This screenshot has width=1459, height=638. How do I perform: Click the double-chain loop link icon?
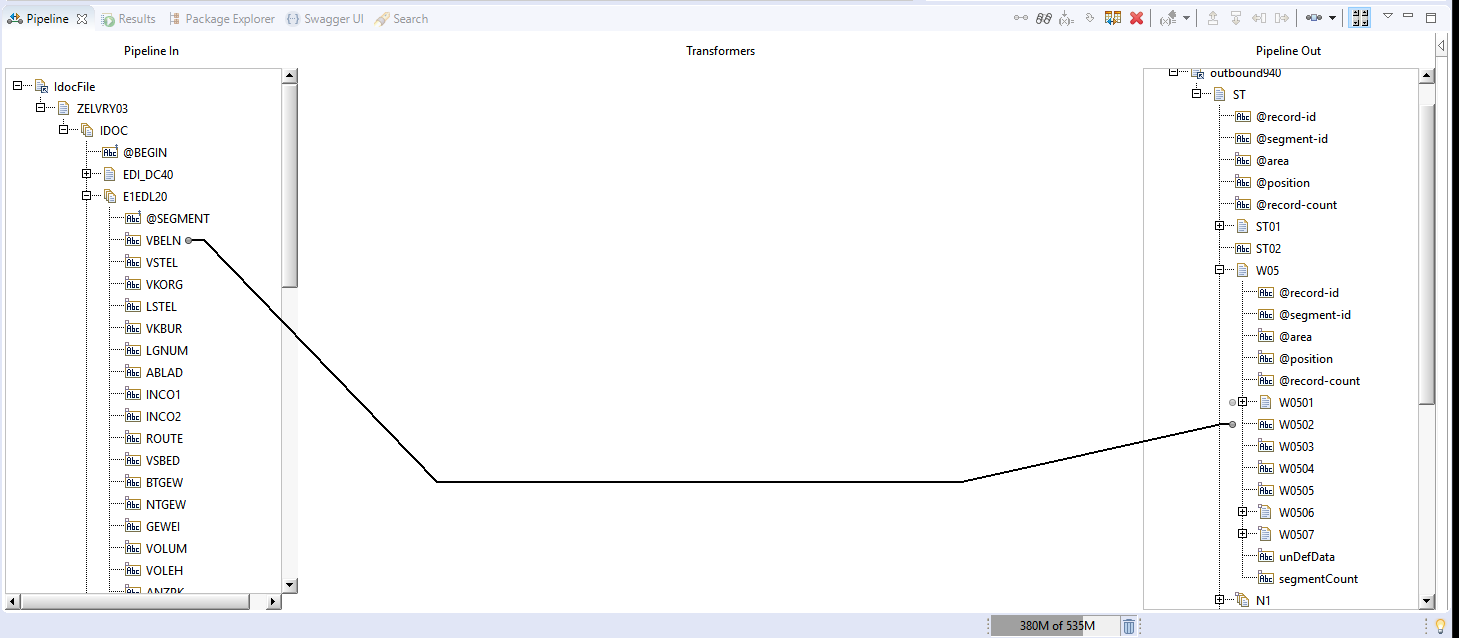coord(1043,18)
